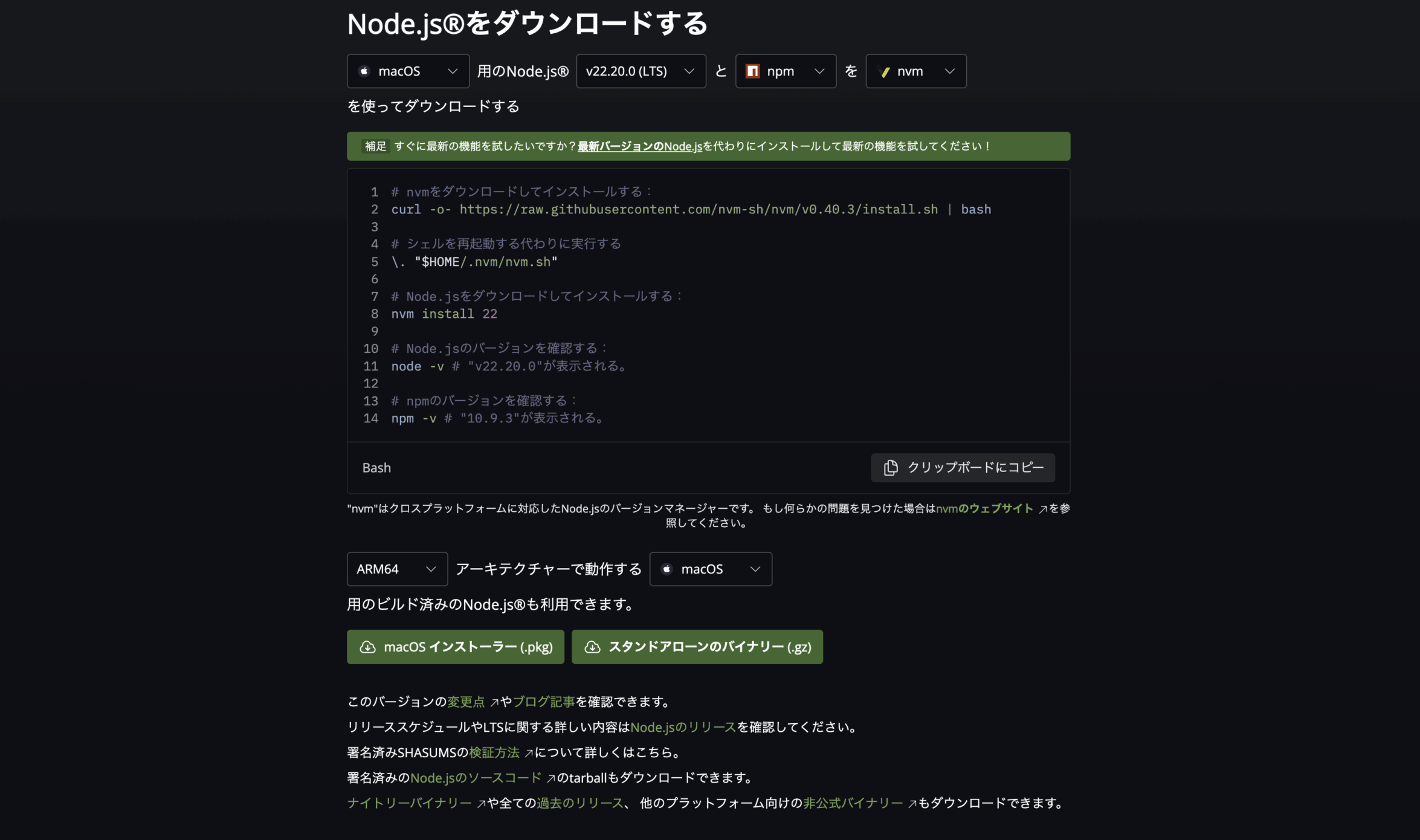This screenshot has width=1420, height=840.
Task: Click the nvm logo icon
Action: (x=885, y=72)
